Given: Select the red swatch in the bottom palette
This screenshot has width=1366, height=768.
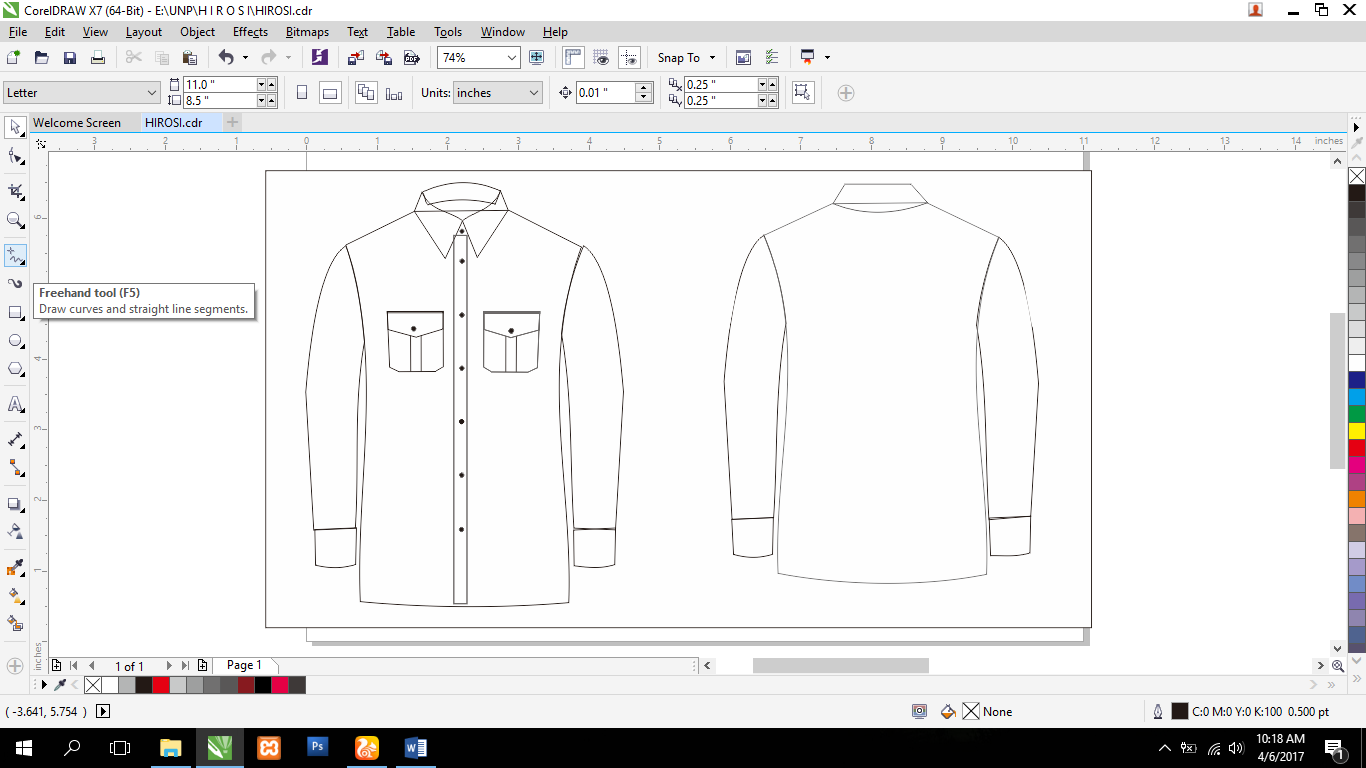Looking at the screenshot, I should click(x=161, y=685).
